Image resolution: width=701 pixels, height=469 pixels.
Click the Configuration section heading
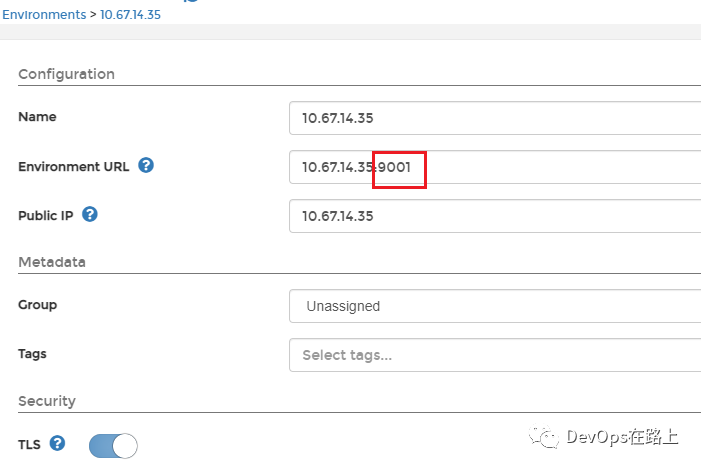(x=66, y=74)
